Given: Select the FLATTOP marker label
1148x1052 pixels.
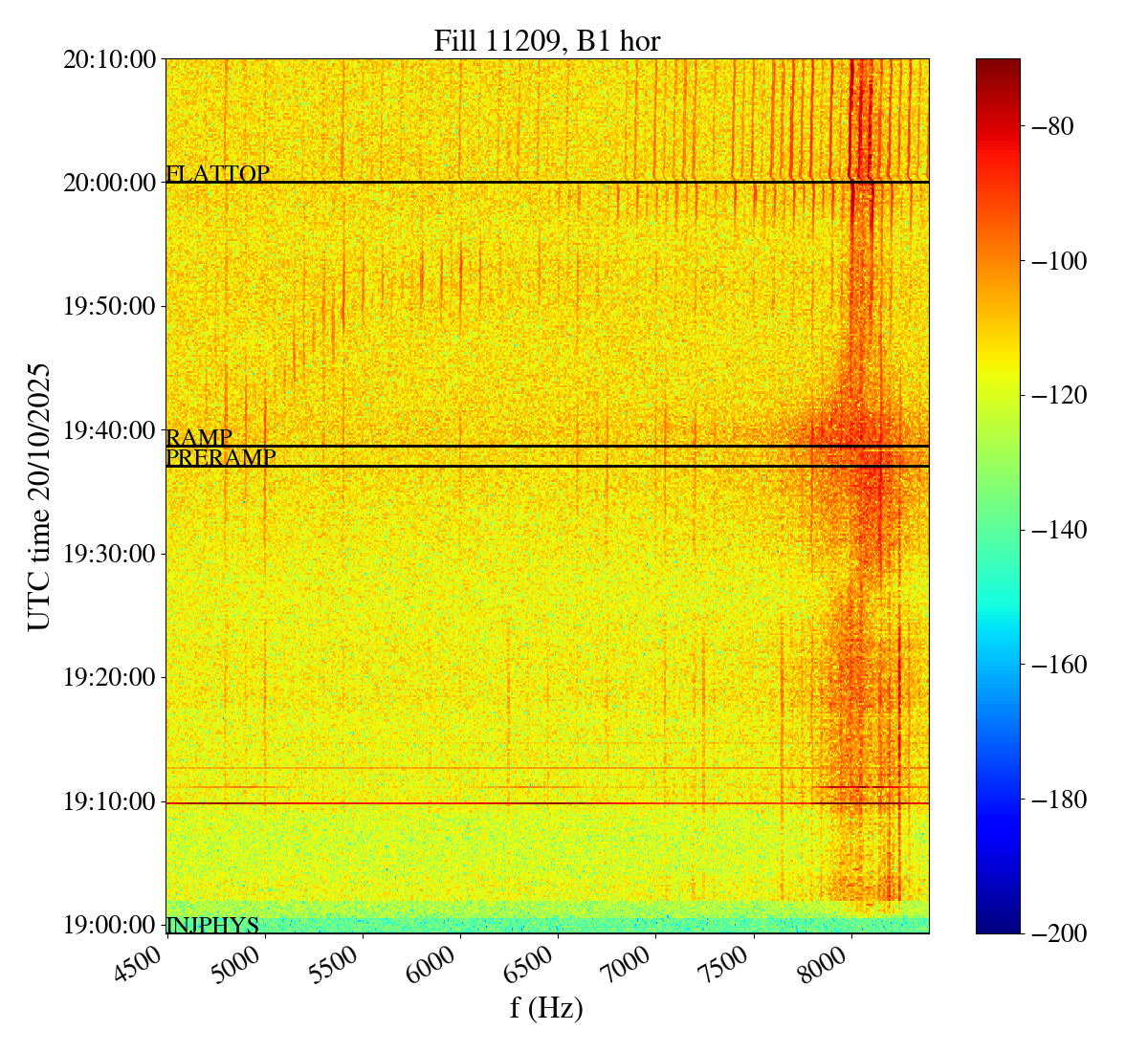Looking at the screenshot, I should (218, 173).
